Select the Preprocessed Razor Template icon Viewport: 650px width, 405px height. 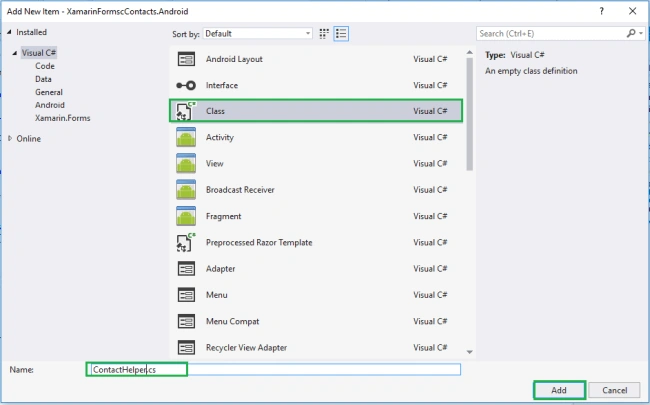click(185, 243)
